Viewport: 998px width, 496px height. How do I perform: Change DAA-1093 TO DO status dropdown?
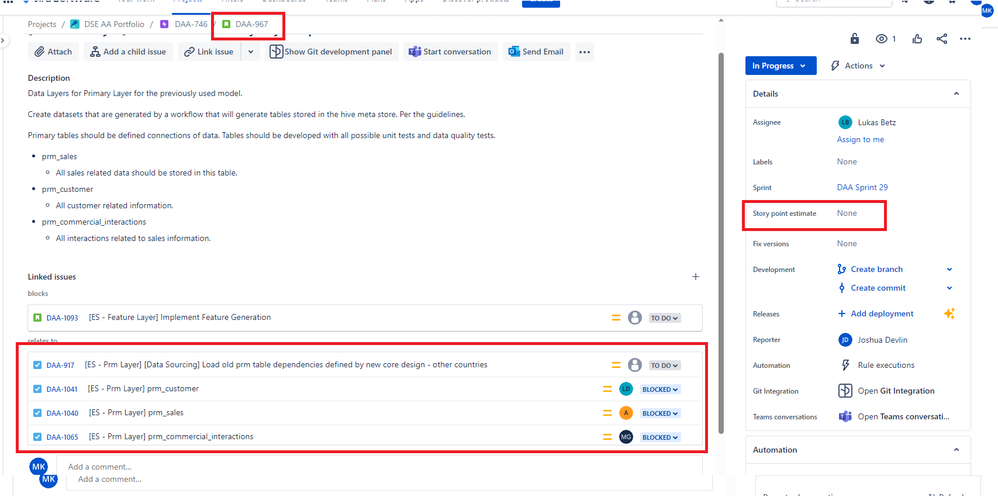664,318
